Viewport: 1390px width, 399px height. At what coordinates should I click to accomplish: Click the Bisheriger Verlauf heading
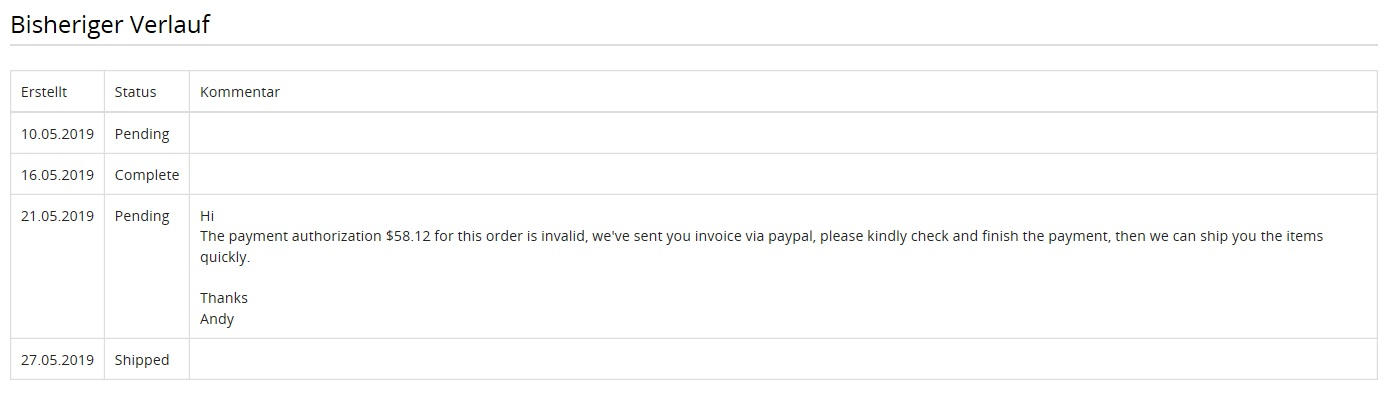coord(110,25)
